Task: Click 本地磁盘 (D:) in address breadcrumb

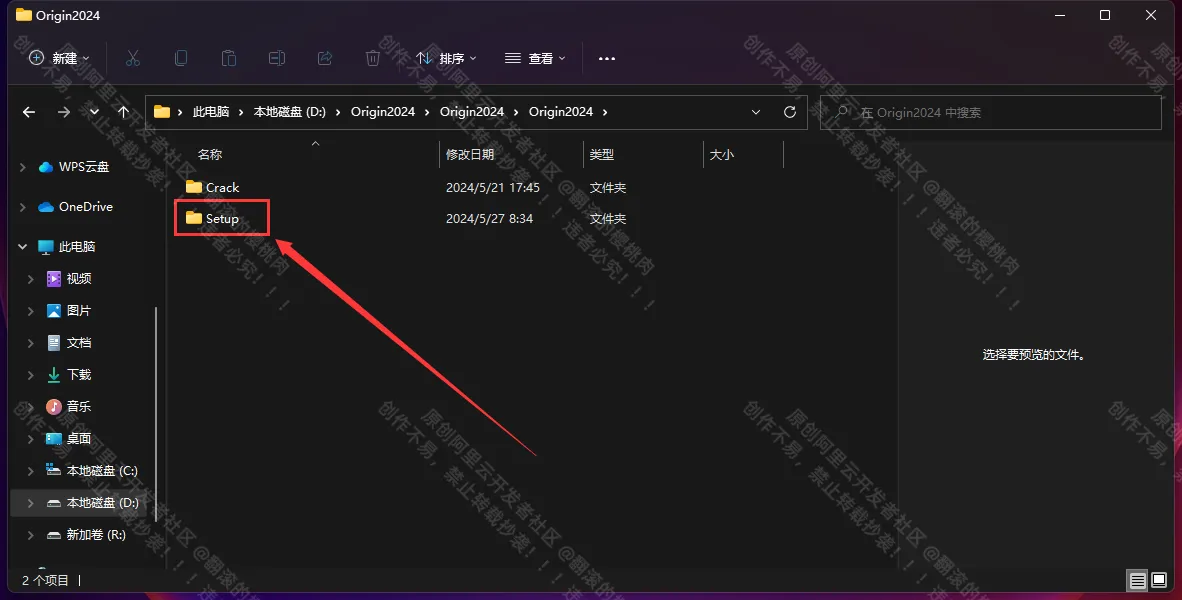Action: point(289,112)
